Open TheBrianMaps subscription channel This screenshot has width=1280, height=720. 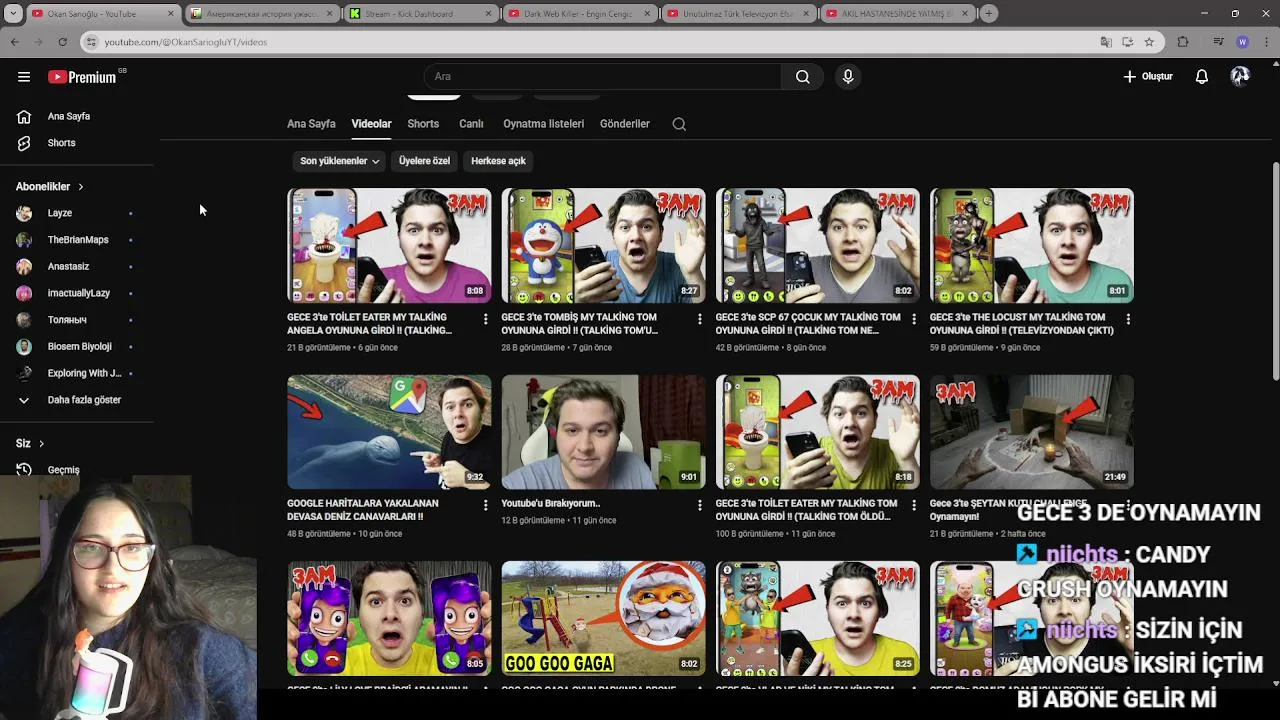coord(77,240)
